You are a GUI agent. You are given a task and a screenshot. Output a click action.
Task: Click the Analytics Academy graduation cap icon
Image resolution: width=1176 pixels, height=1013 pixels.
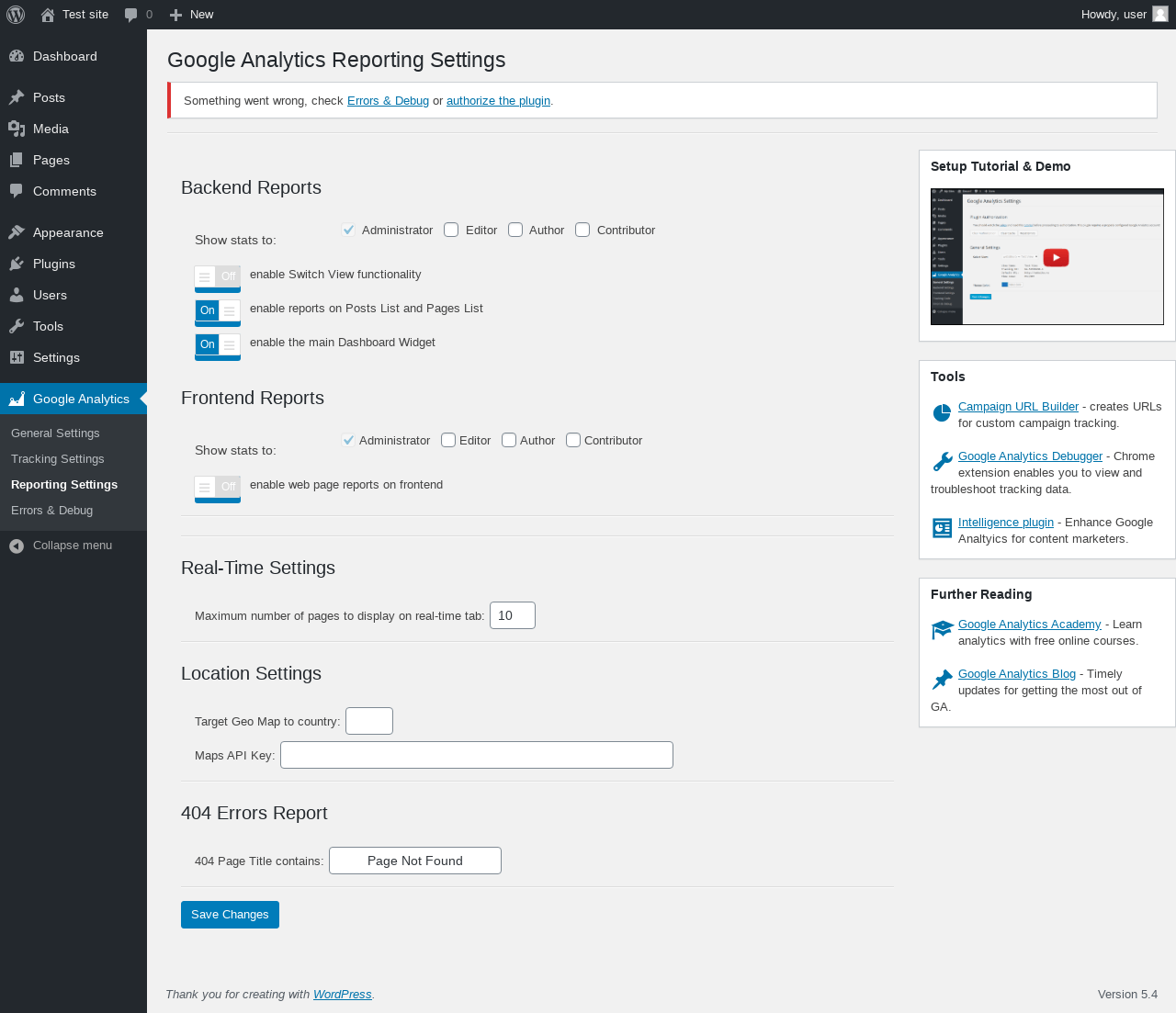point(942,630)
